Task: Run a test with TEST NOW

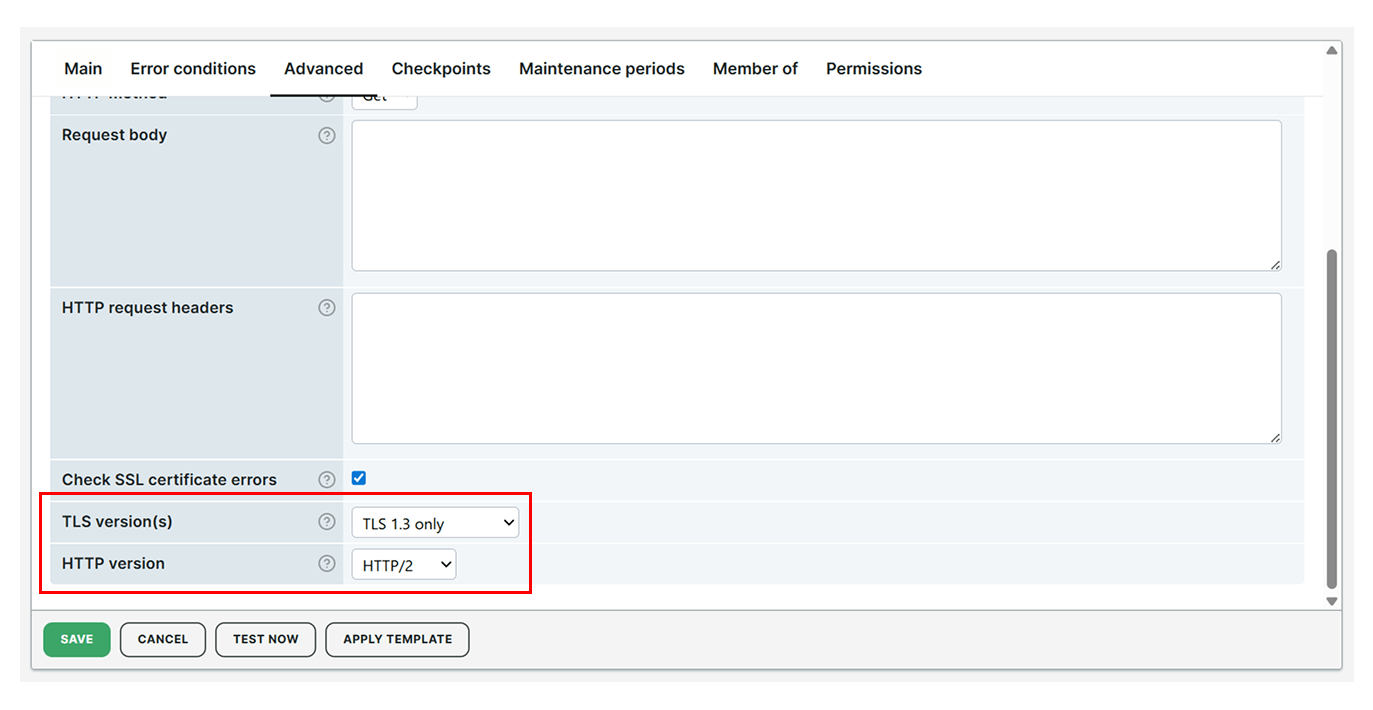Action: (x=265, y=639)
